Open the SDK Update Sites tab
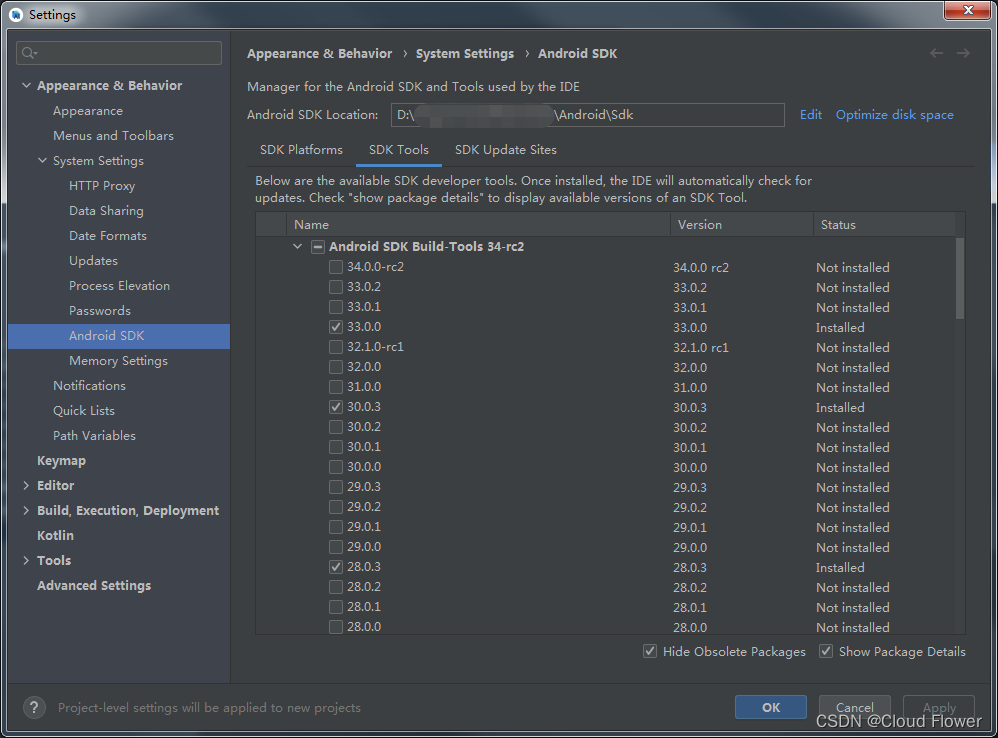Viewport: 998px width, 738px height. pos(505,149)
